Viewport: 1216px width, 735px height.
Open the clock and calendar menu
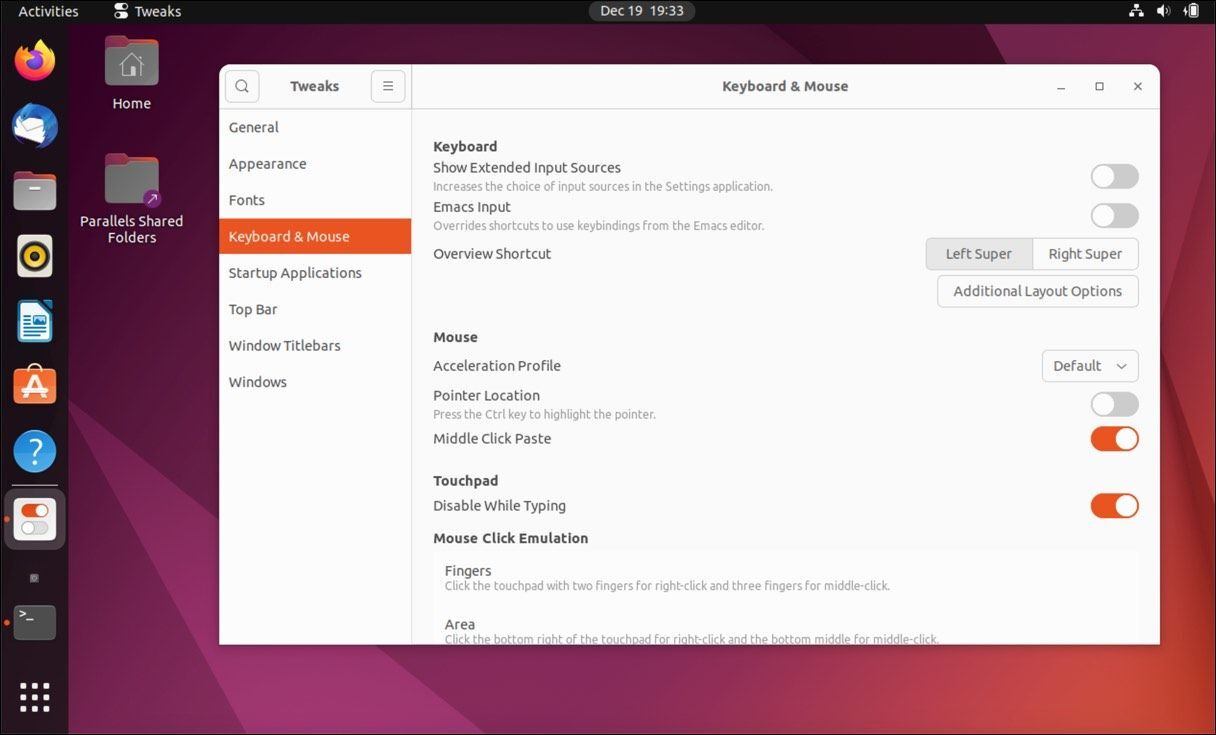pyautogui.click(x=641, y=11)
